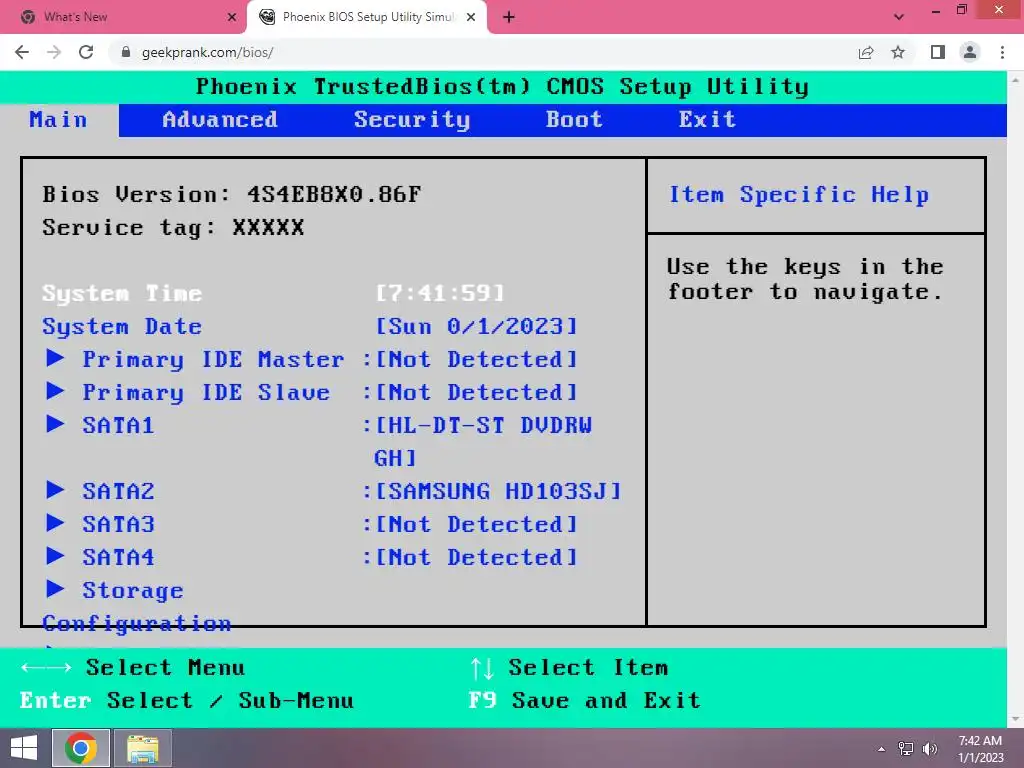Viewport: 1024px width, 768px height.
Task: Open the Chrome three-dot menu
Action: (1002, 52)
